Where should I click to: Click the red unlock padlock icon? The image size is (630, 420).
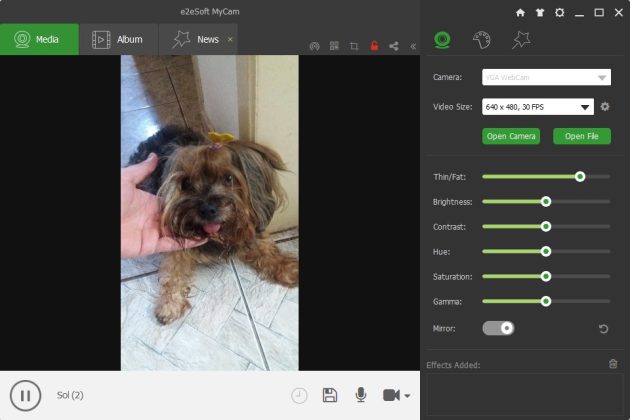(x=374, y=46)
